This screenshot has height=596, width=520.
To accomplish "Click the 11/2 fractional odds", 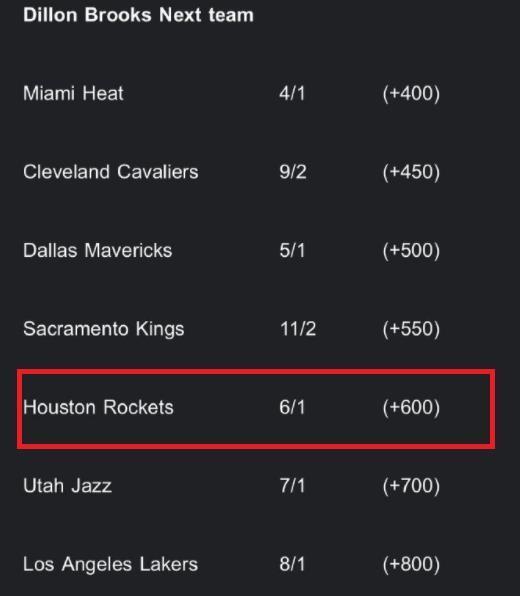I will pyautogui.click(x=298, y=329).
